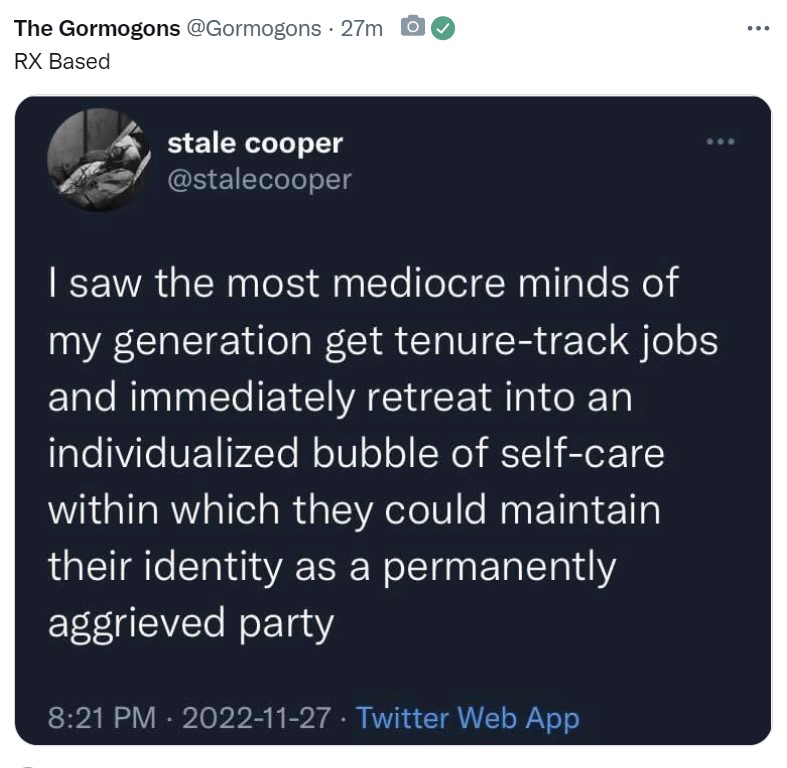Click the camera icon beside the timestamp
The height and width of the screenshot is (768, 787).
[413, 27]
